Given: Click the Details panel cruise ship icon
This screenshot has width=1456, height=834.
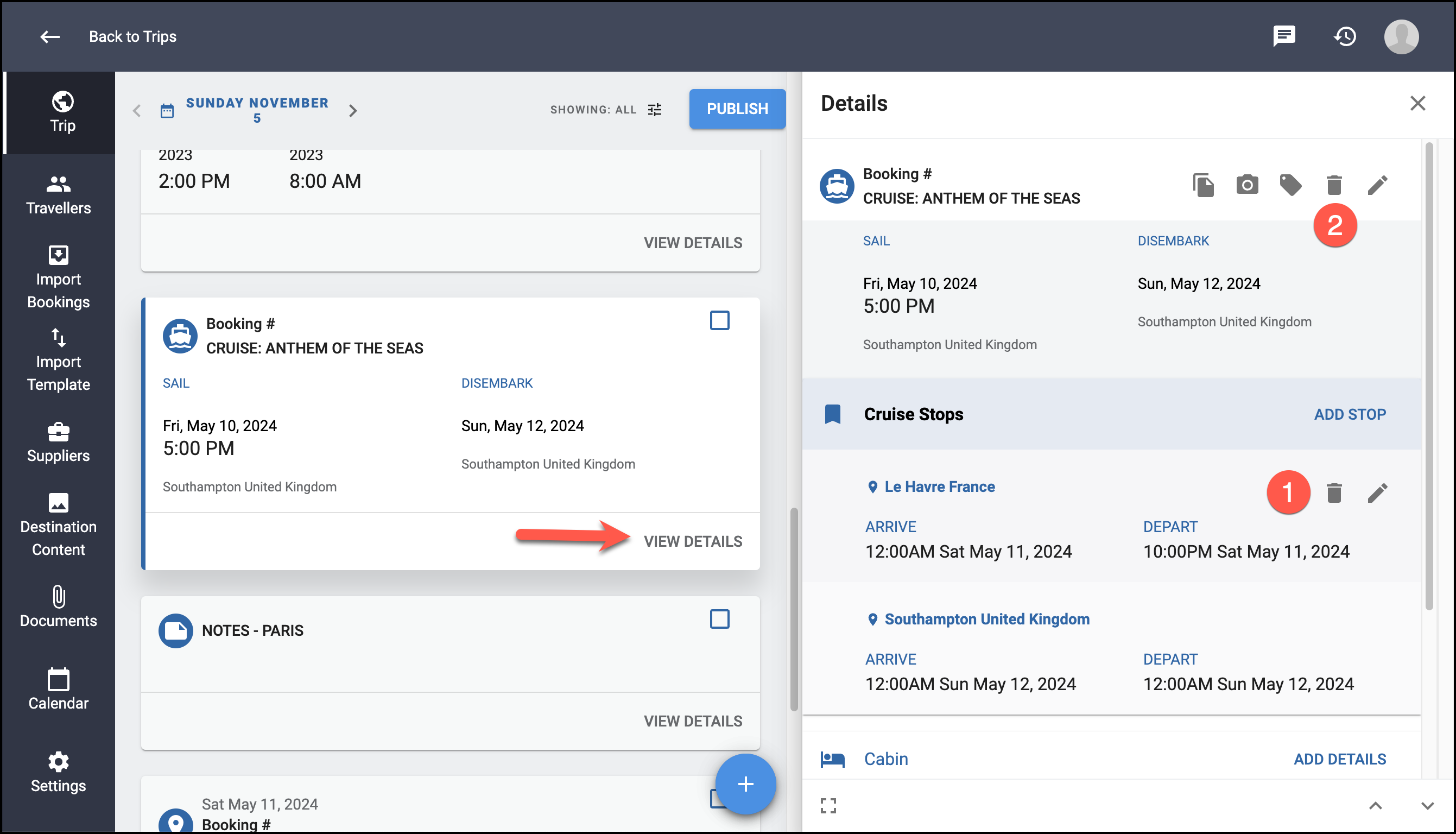Looking at the screenshot, I should coord(837,186).
